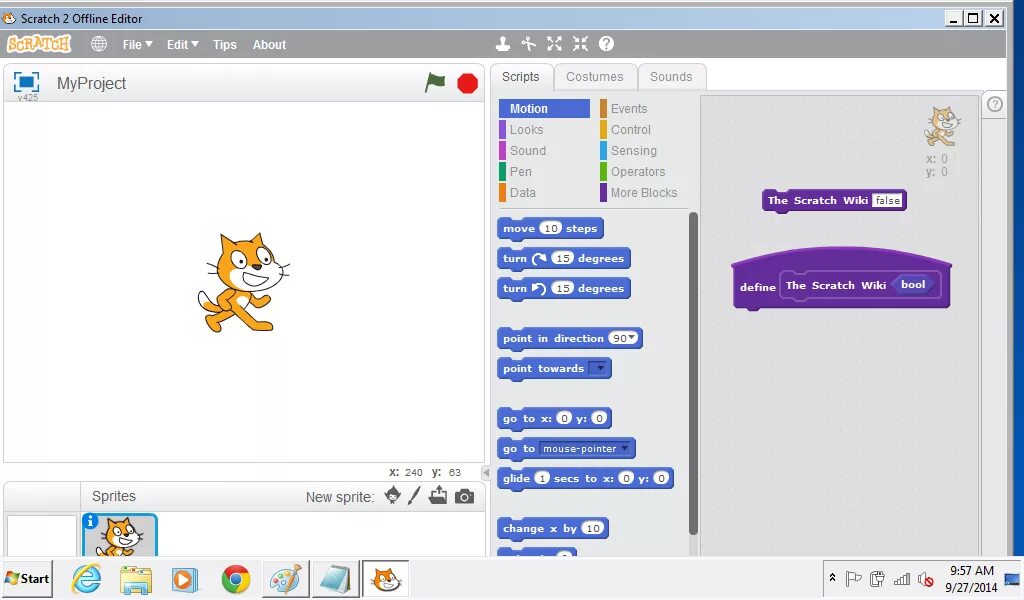Collapse stage using the small divider arrow
This screenshot has height=600, width=1024.
pos(485,472)
